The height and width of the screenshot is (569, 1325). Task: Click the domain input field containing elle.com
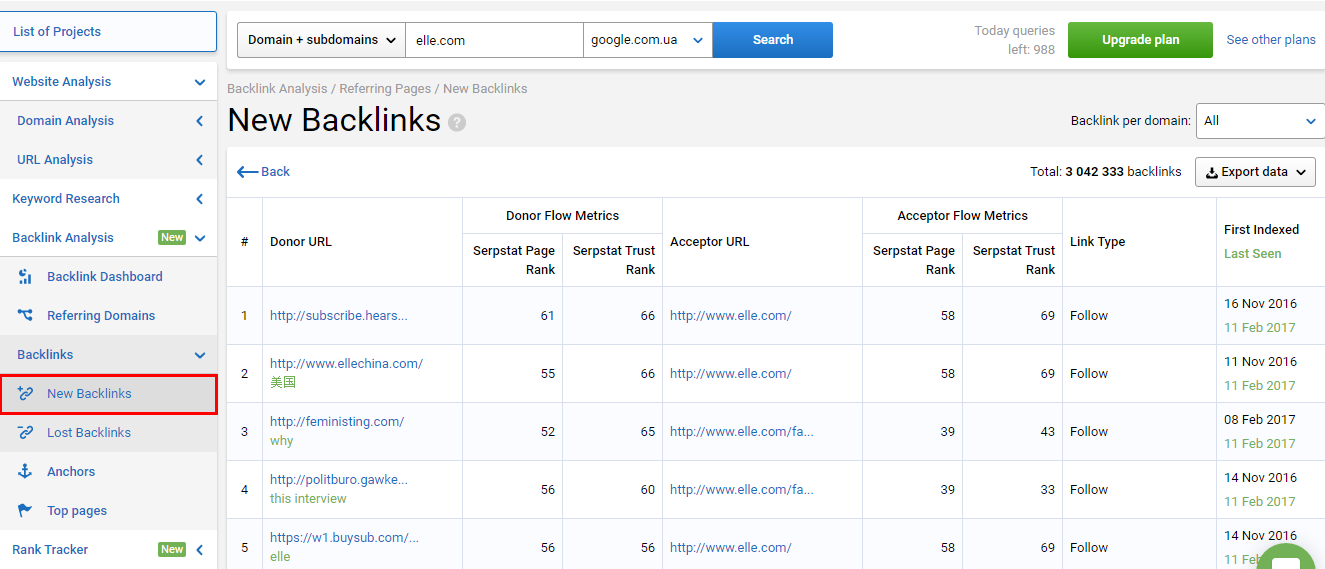tap(494, 40)
